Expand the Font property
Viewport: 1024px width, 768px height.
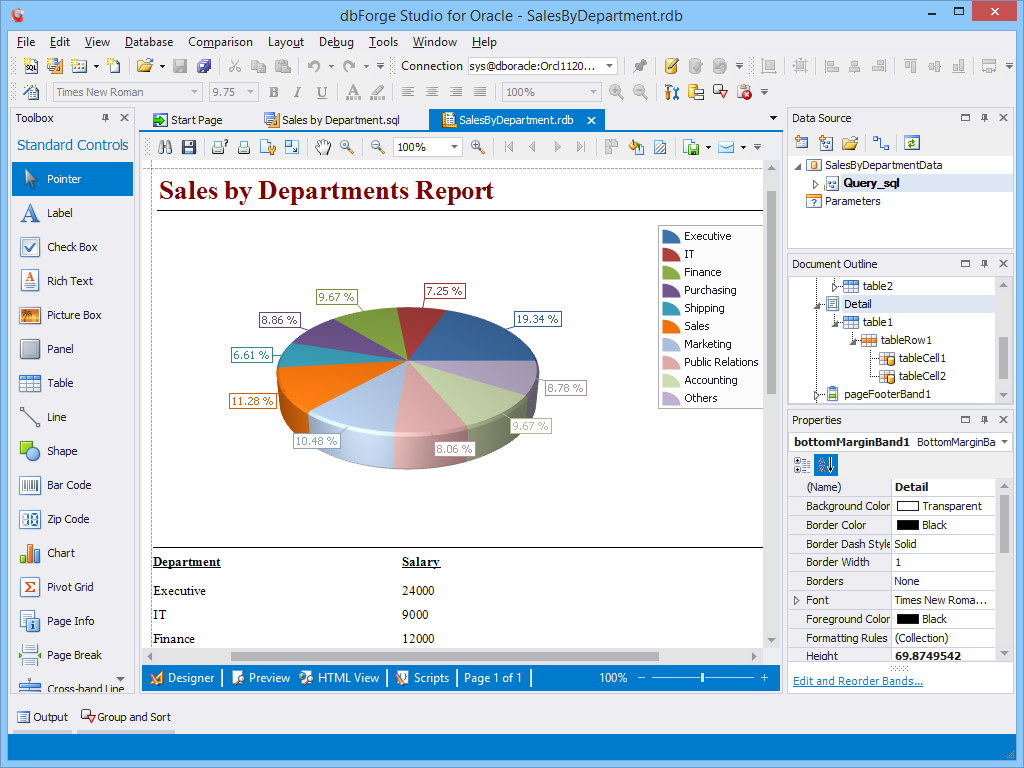[x=797, y=600]
